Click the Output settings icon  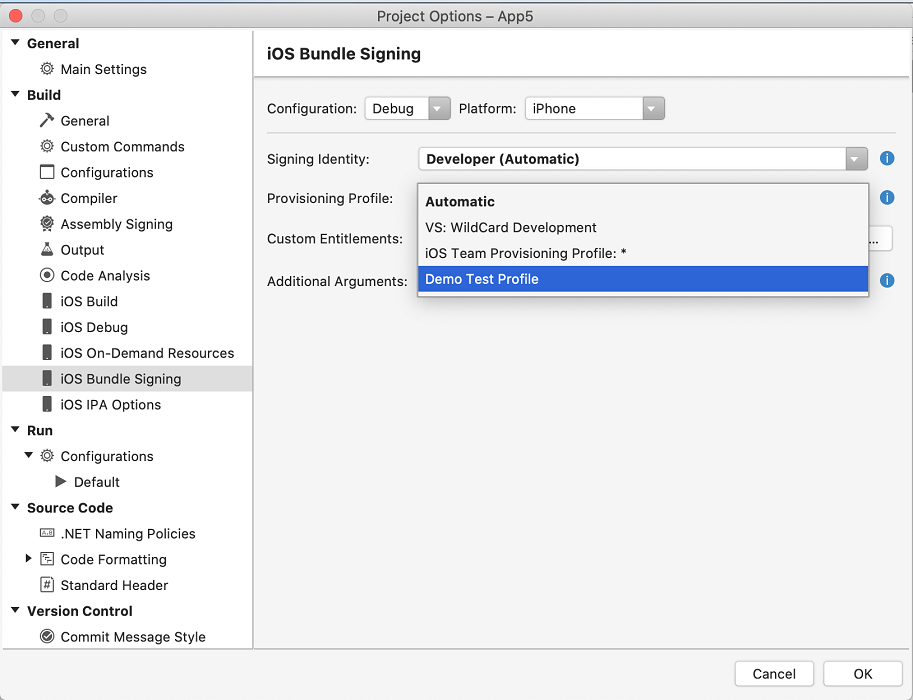pyautogui.click(x=45, y=249)
